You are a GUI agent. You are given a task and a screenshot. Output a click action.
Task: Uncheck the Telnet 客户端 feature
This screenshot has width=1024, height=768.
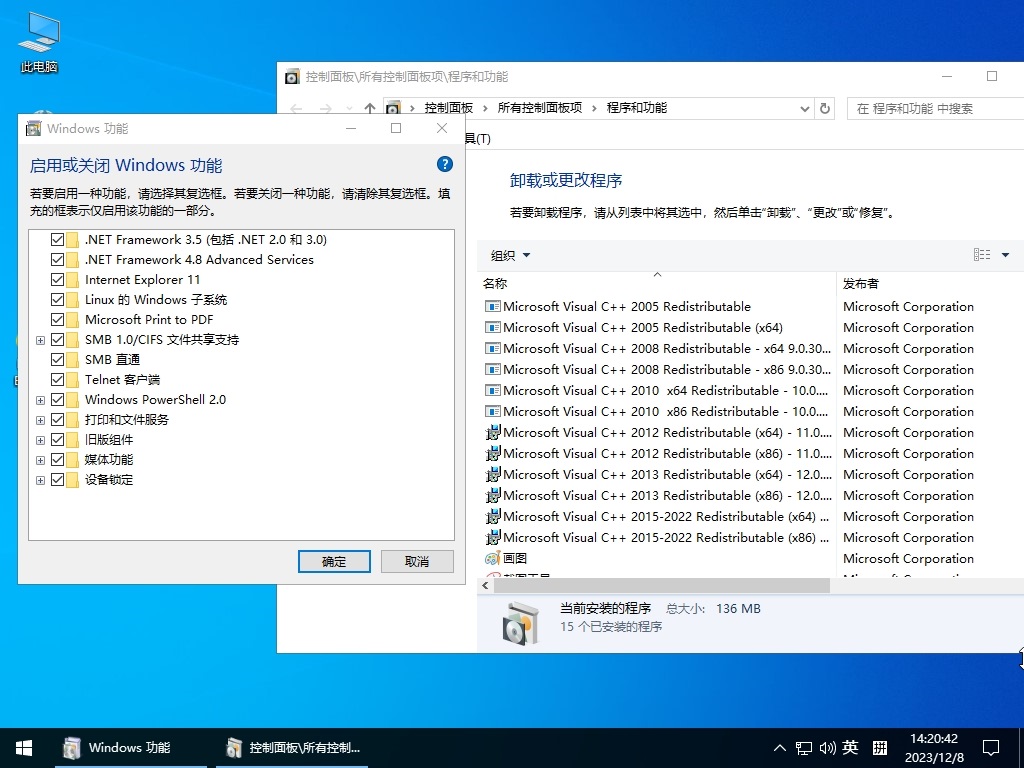[x=57, y=379]
